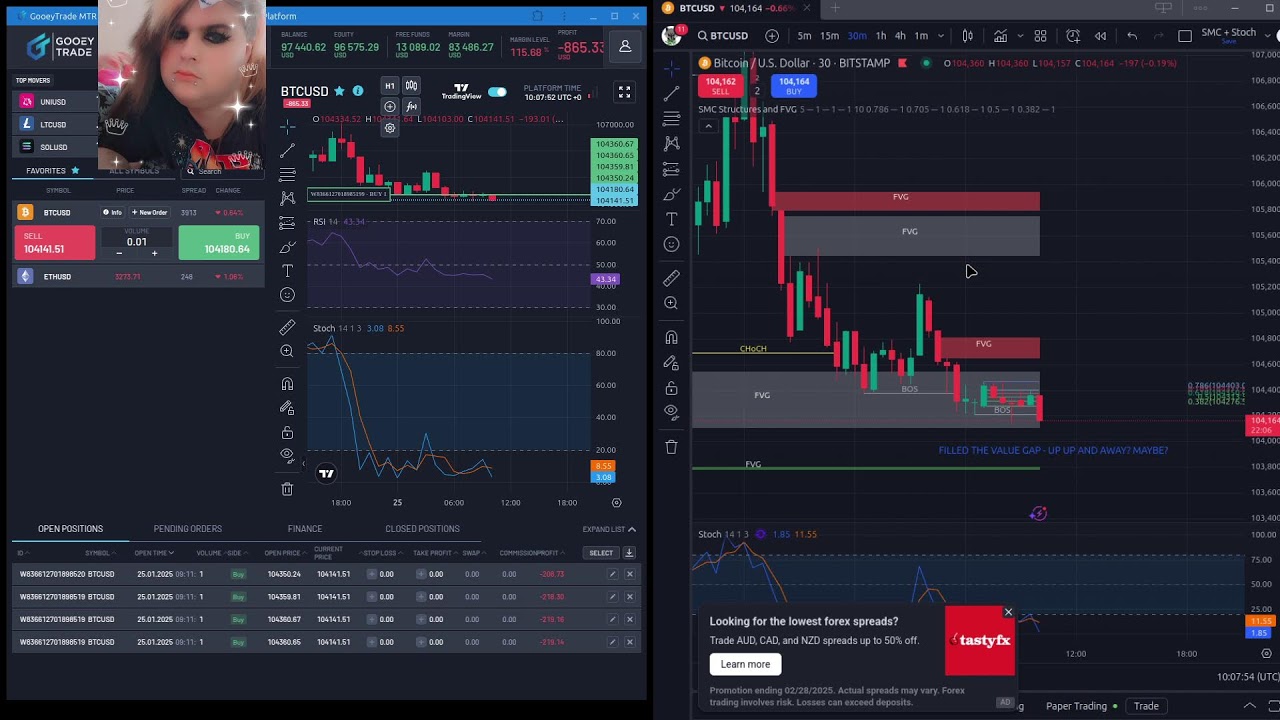Select UNIUSD in top movers
The width and height of the screenshot is (1280, 720).
tap(53, 102)
